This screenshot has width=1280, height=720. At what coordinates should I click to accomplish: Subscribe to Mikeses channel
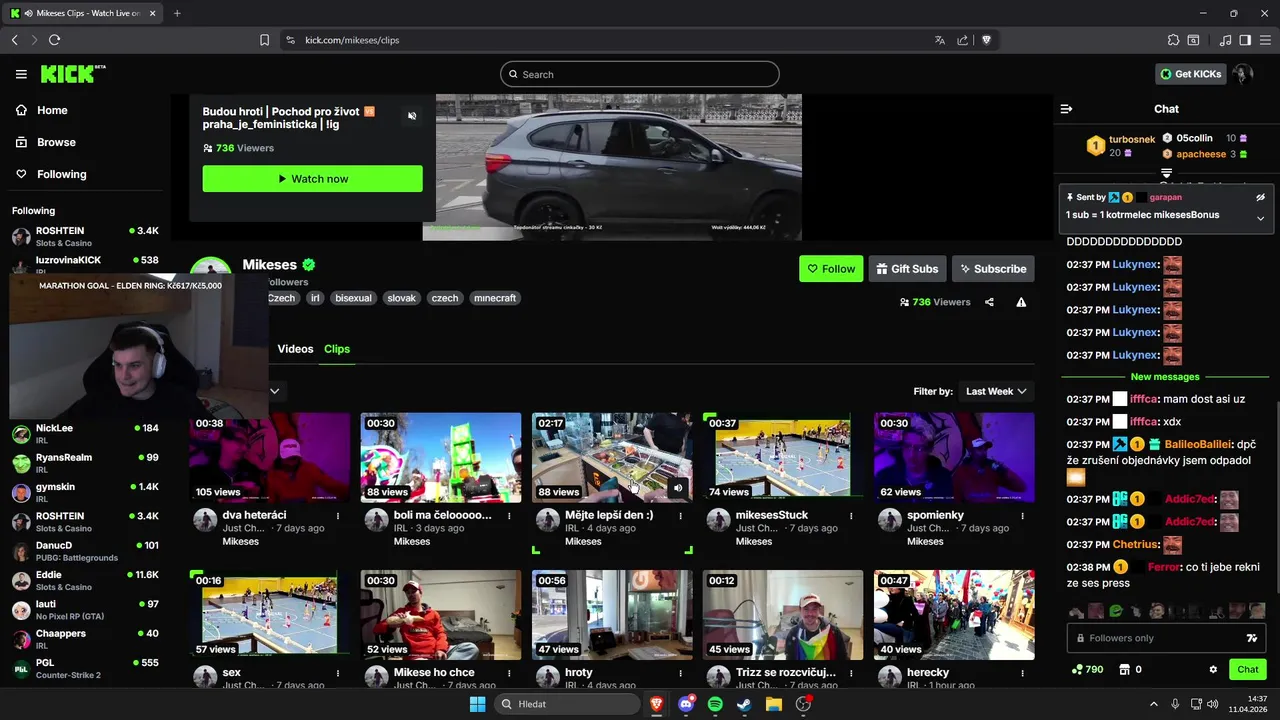click(x=993, y=269)
